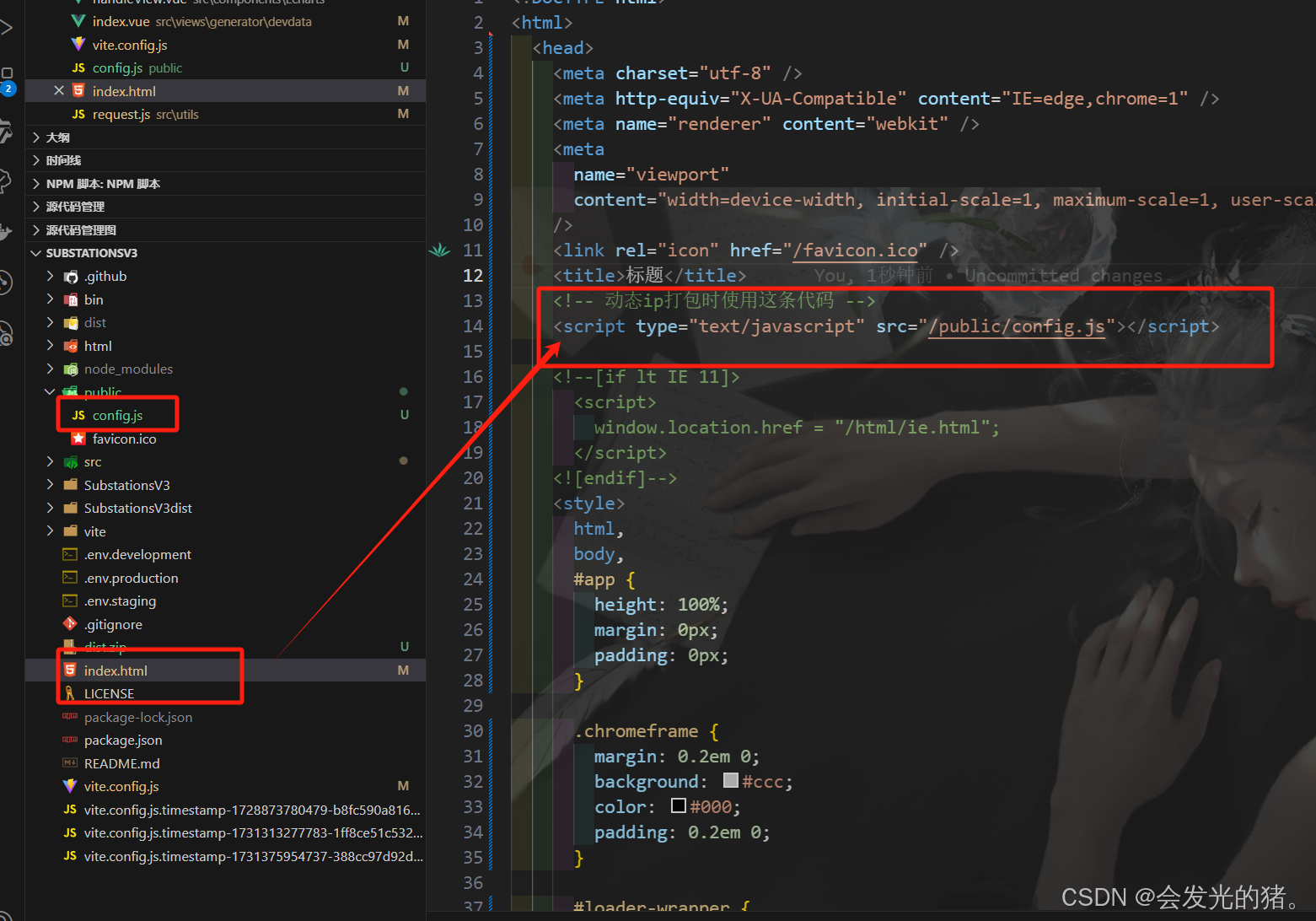The image size is (1316, 921).
Task: Expand the vite folder chevron
Action: 50,531
